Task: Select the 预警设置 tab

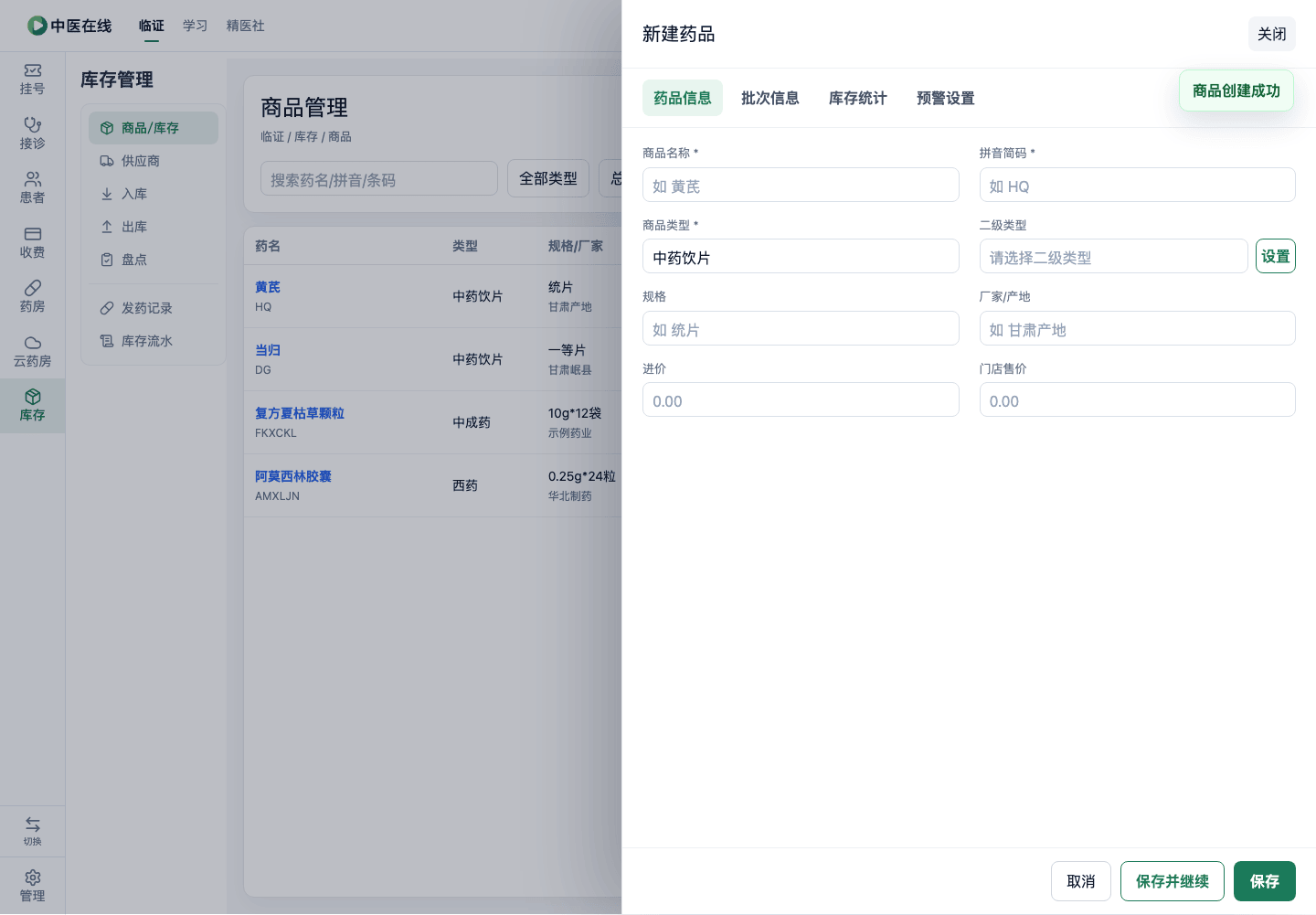Action: (946, 98)
